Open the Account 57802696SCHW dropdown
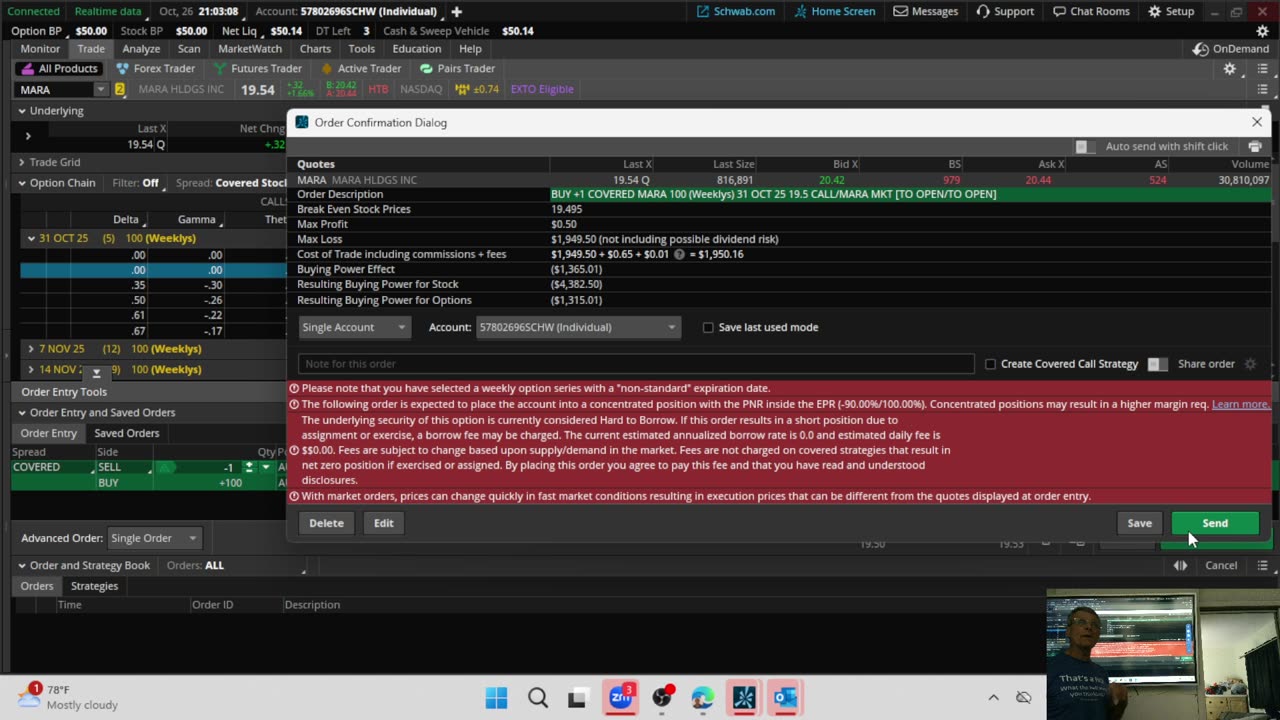The height and width of the screenshot is (720, 1280). (x=578, y=327)
